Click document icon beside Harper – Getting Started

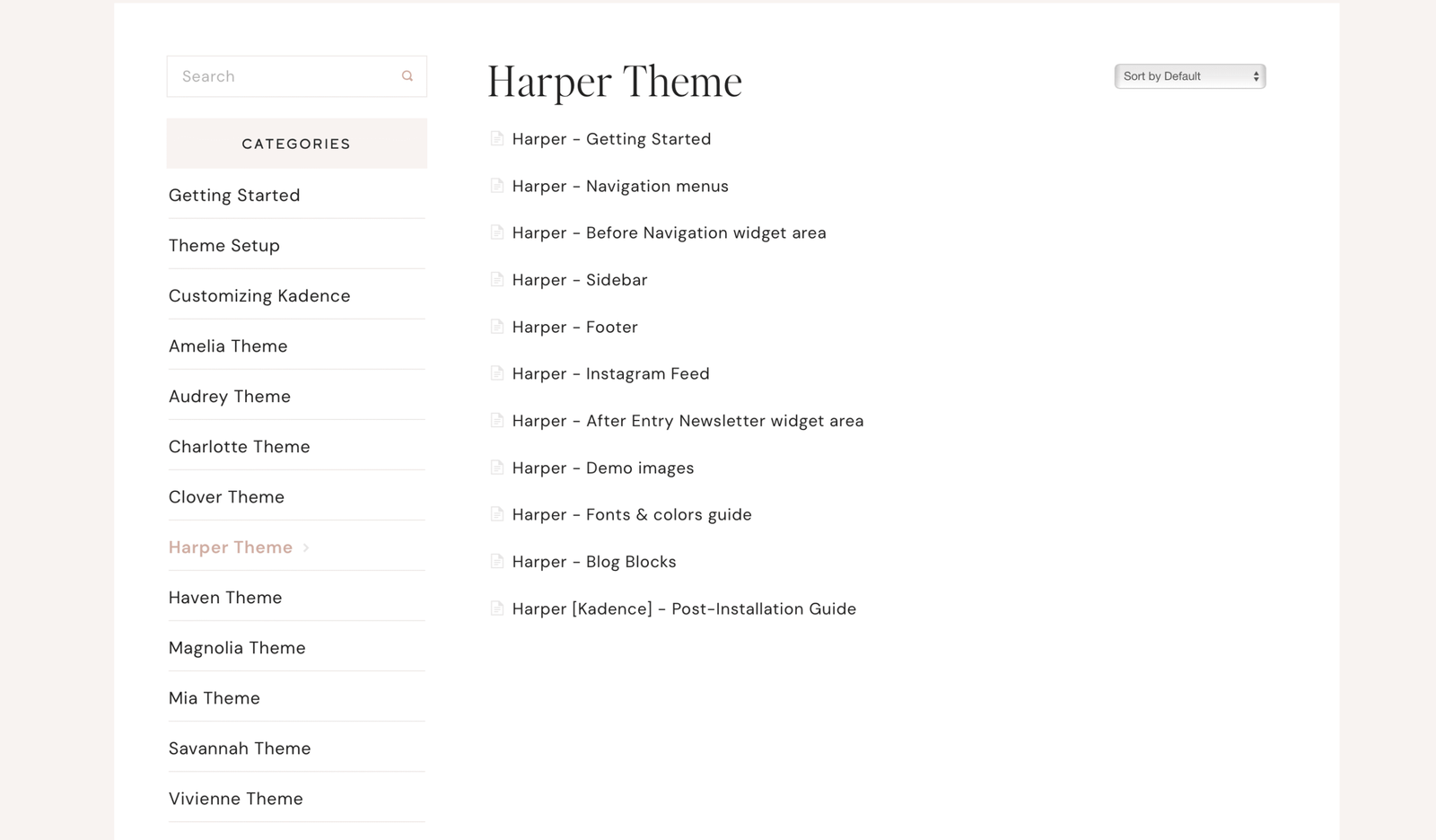pos(496,138)
